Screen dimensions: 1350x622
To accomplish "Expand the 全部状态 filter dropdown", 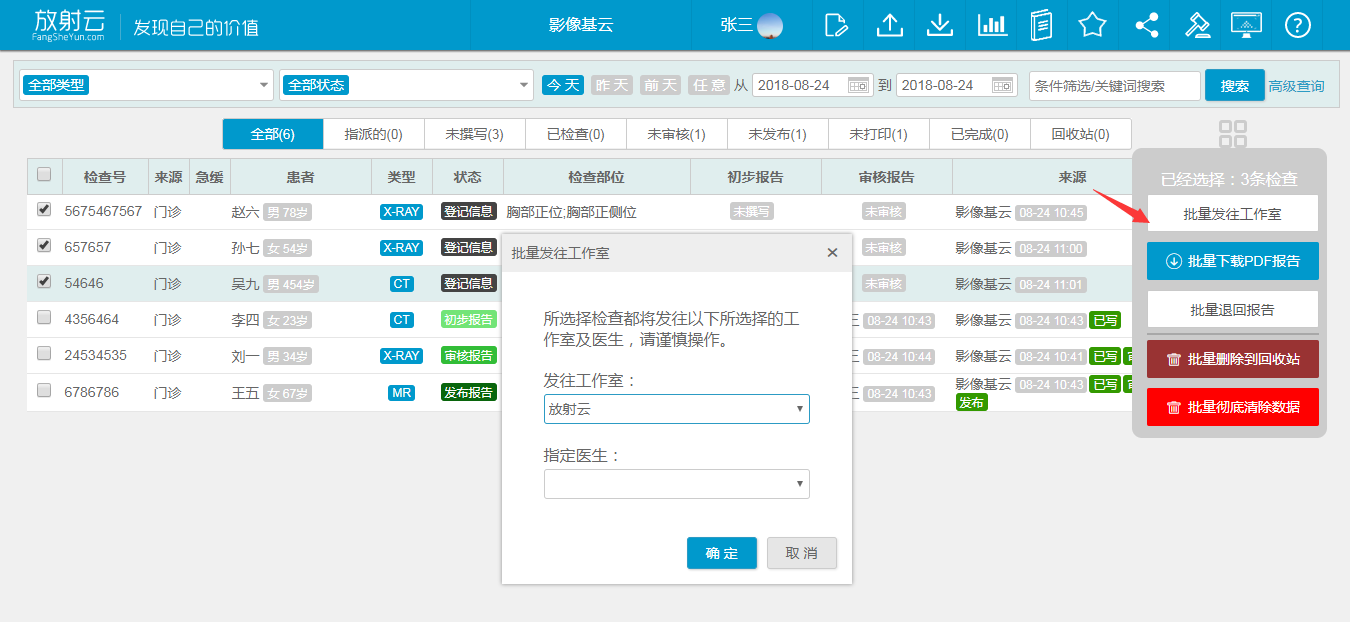I will tap(407, 85).
